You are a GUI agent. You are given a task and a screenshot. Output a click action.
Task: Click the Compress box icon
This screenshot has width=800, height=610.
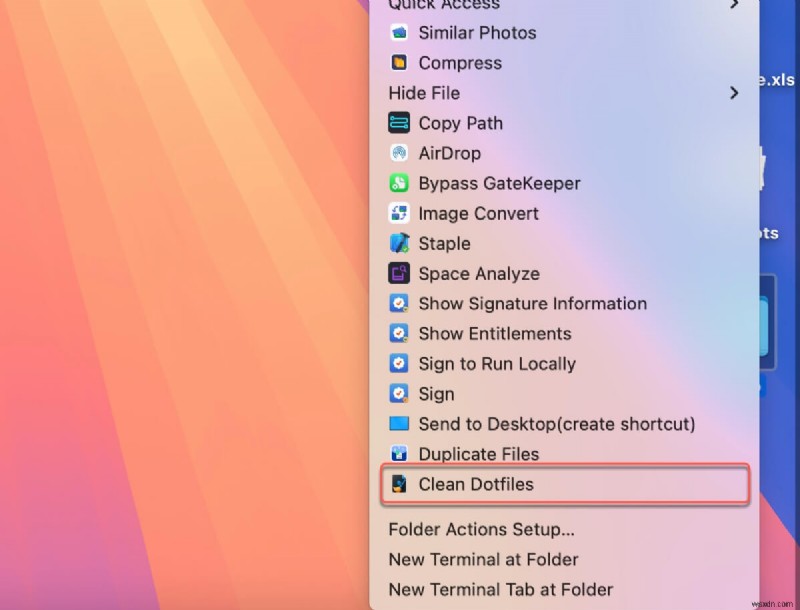pos(399,63)
